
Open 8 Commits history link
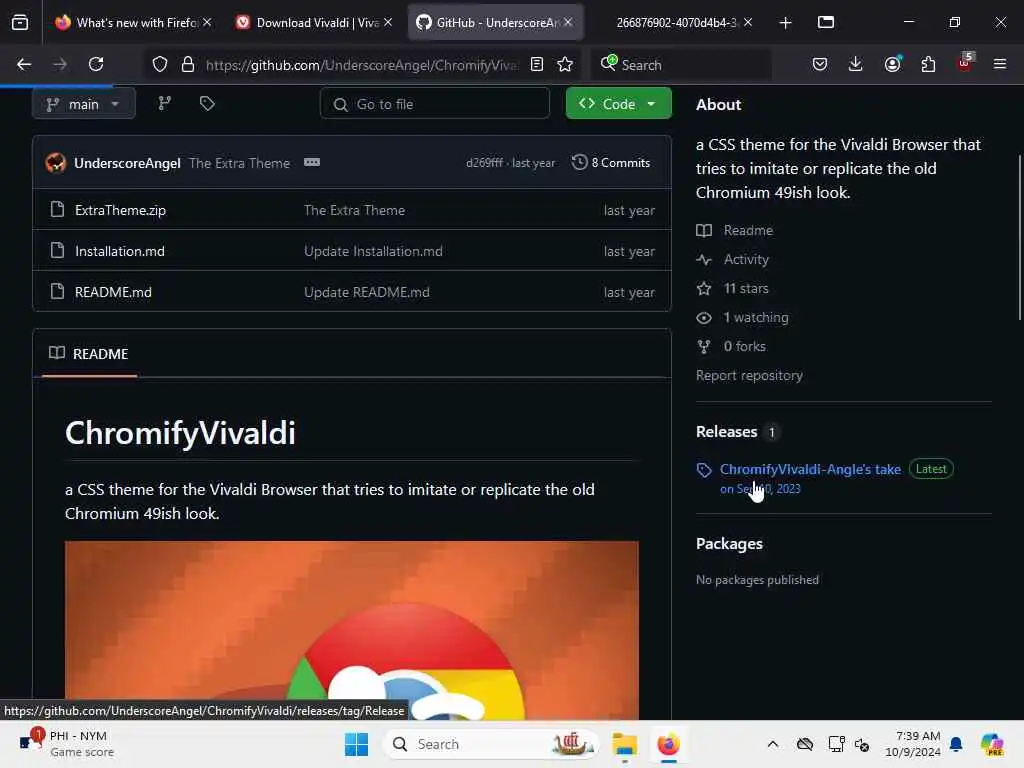coord(611,163)
